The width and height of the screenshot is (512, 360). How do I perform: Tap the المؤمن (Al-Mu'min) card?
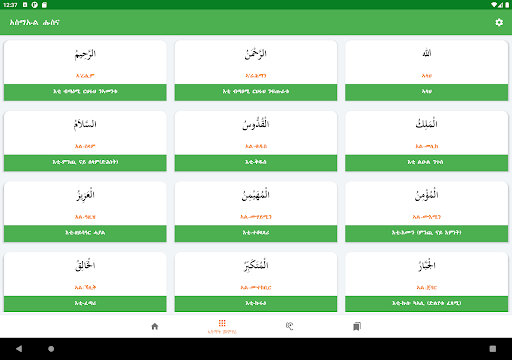click(426, 212)
